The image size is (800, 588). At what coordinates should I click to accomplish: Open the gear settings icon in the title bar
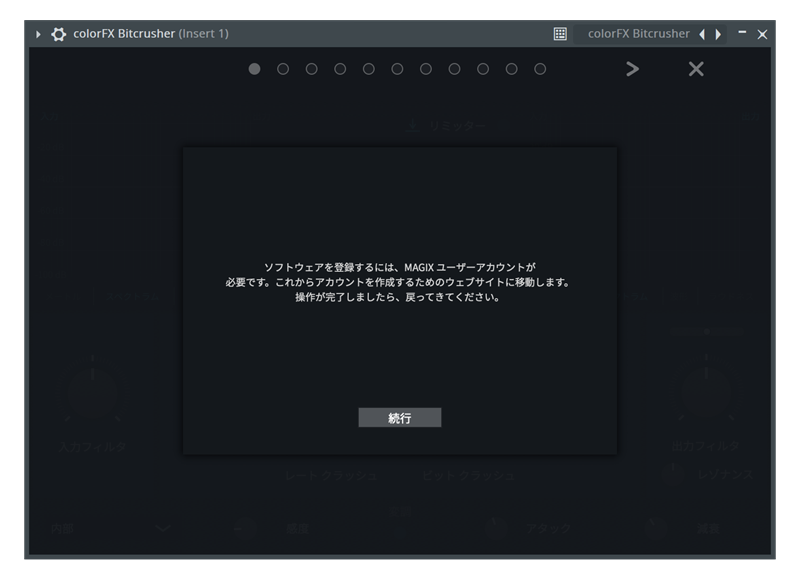point(59,34)
